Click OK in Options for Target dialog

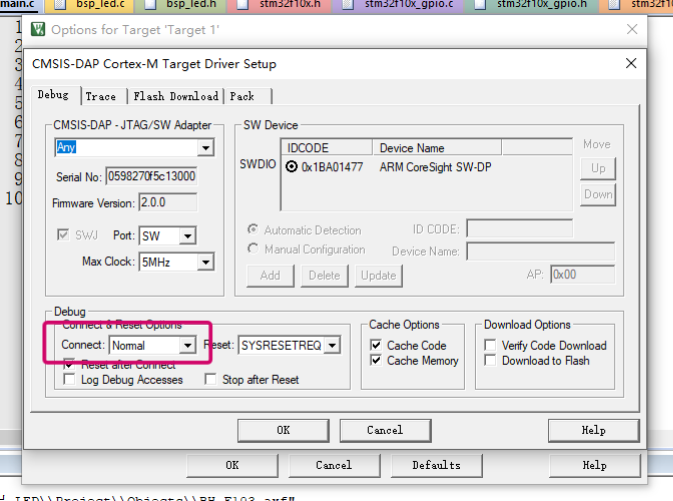coord(232,465)
